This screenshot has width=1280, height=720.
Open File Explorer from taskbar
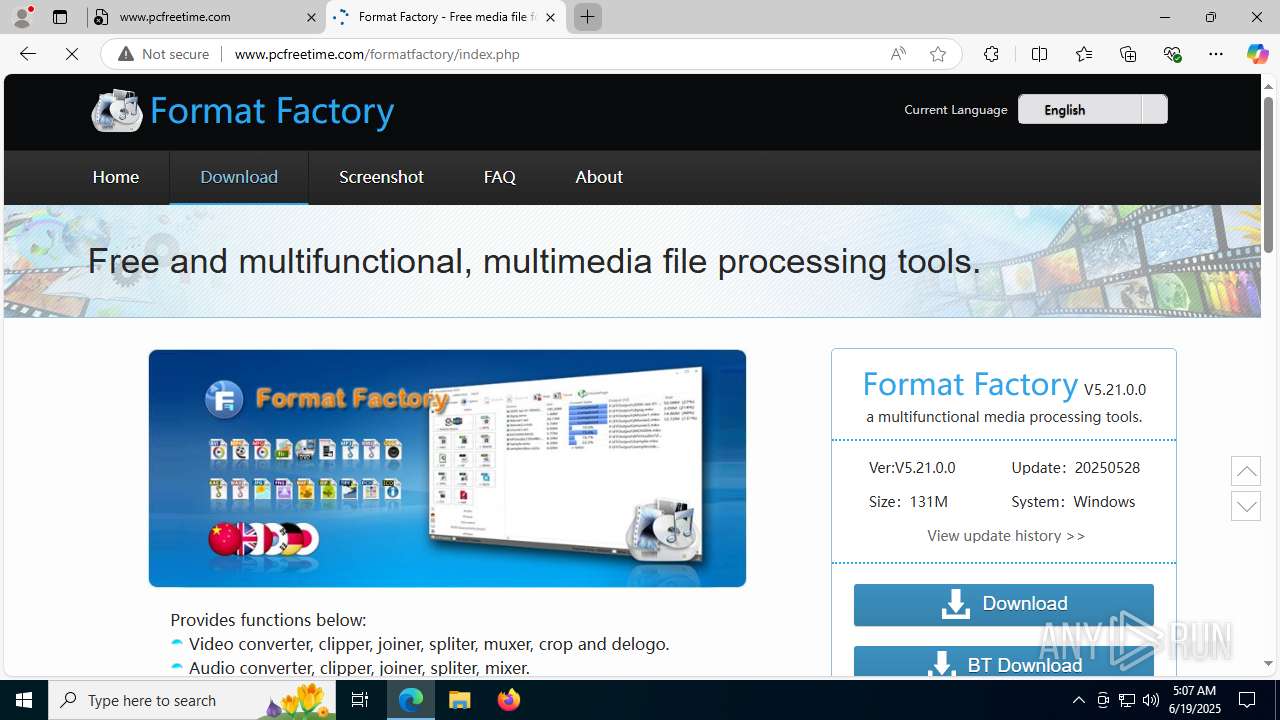coord(460,700)
